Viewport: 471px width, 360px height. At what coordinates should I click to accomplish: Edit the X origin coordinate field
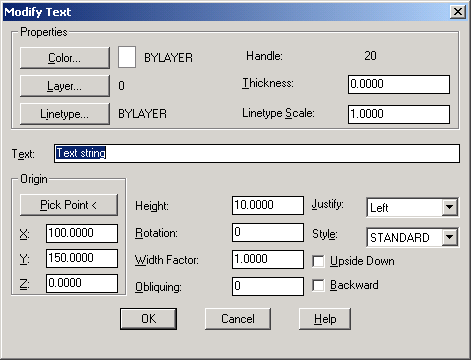[82, 233]
